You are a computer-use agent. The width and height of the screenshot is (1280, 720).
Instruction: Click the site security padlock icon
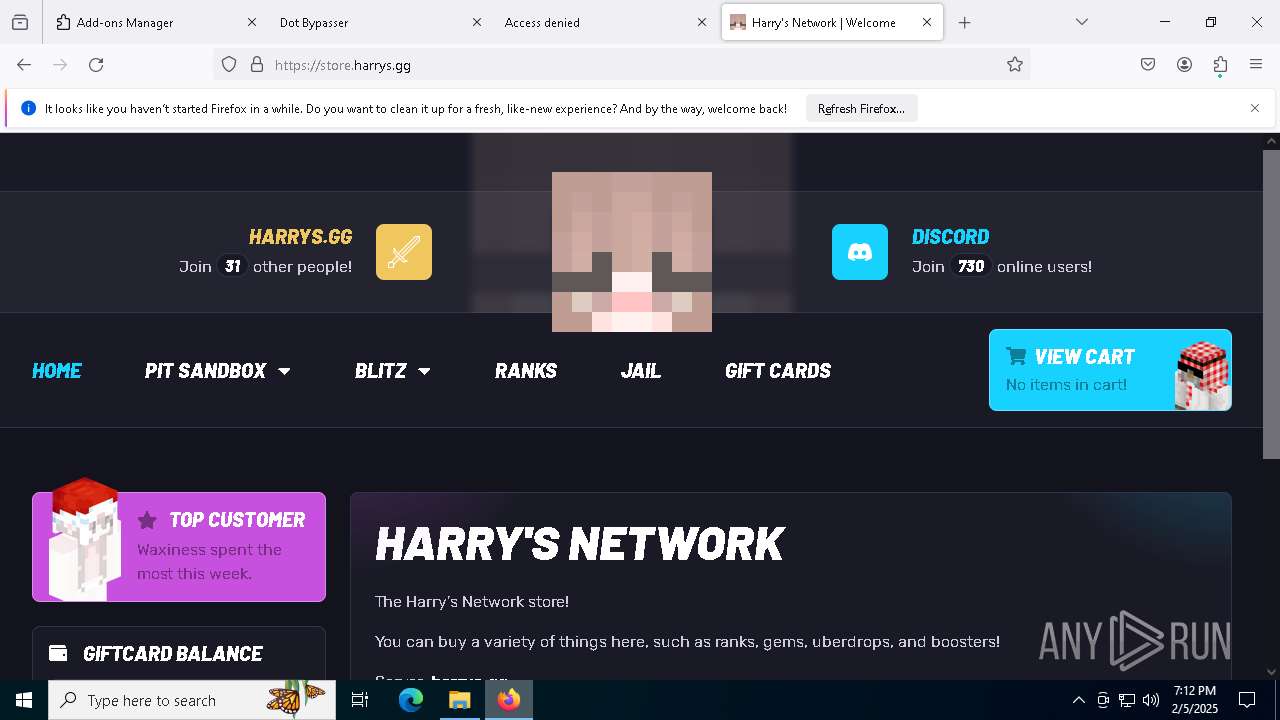[x=257, y=65]
